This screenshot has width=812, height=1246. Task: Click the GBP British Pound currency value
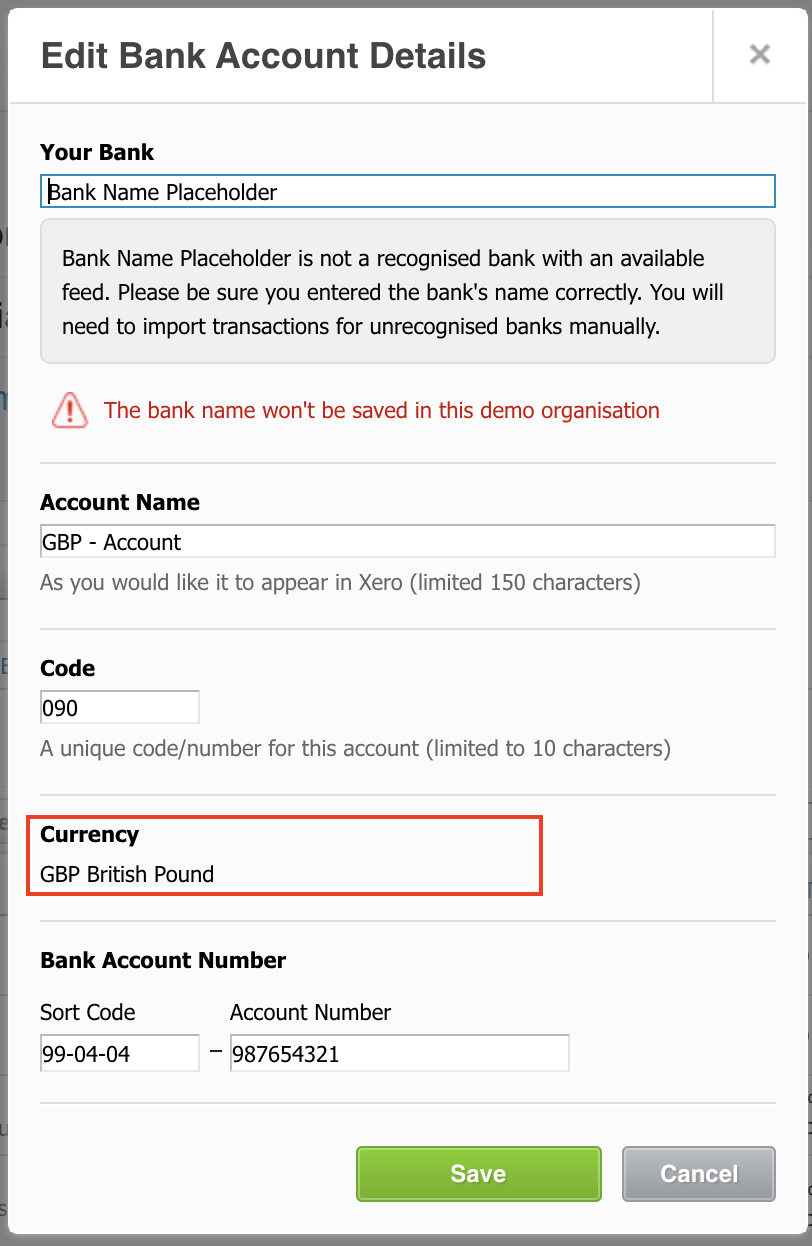pos(127,874)
